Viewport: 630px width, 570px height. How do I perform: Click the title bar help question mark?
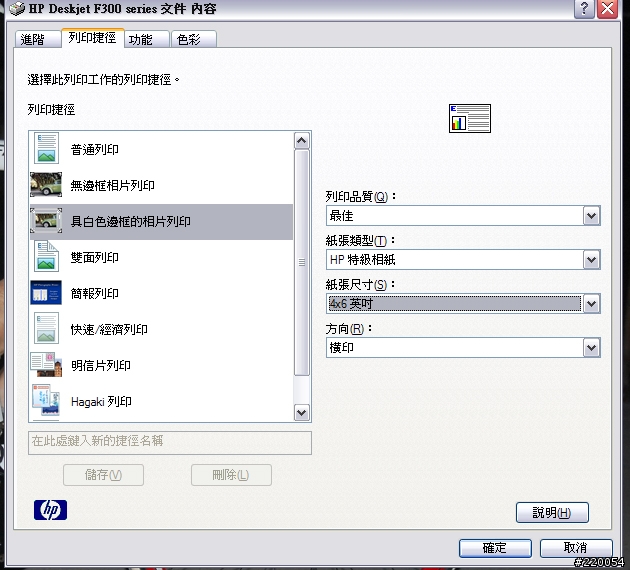coord(584,8)
